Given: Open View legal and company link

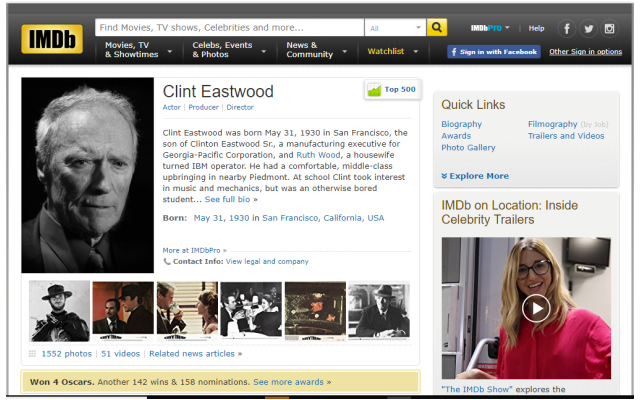Looking at the screenshot, I should (267, 261).
